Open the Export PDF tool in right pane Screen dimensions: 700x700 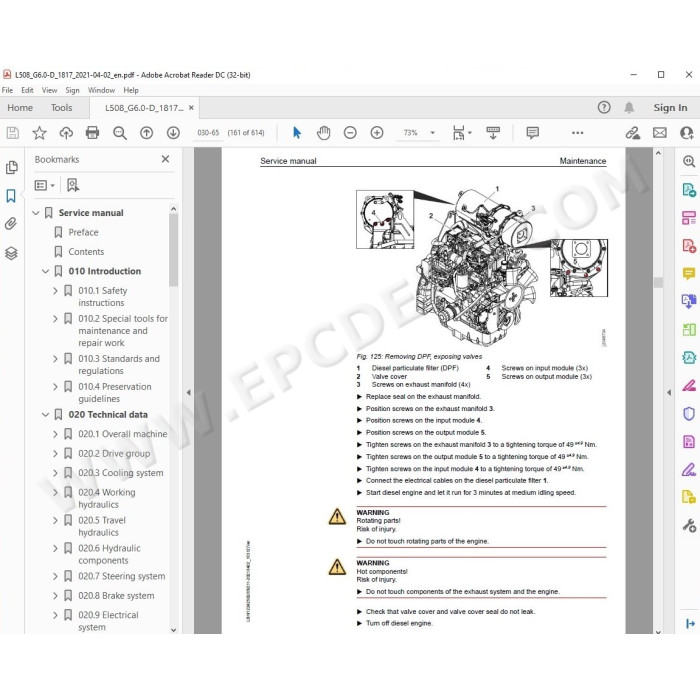pos(689,190)
